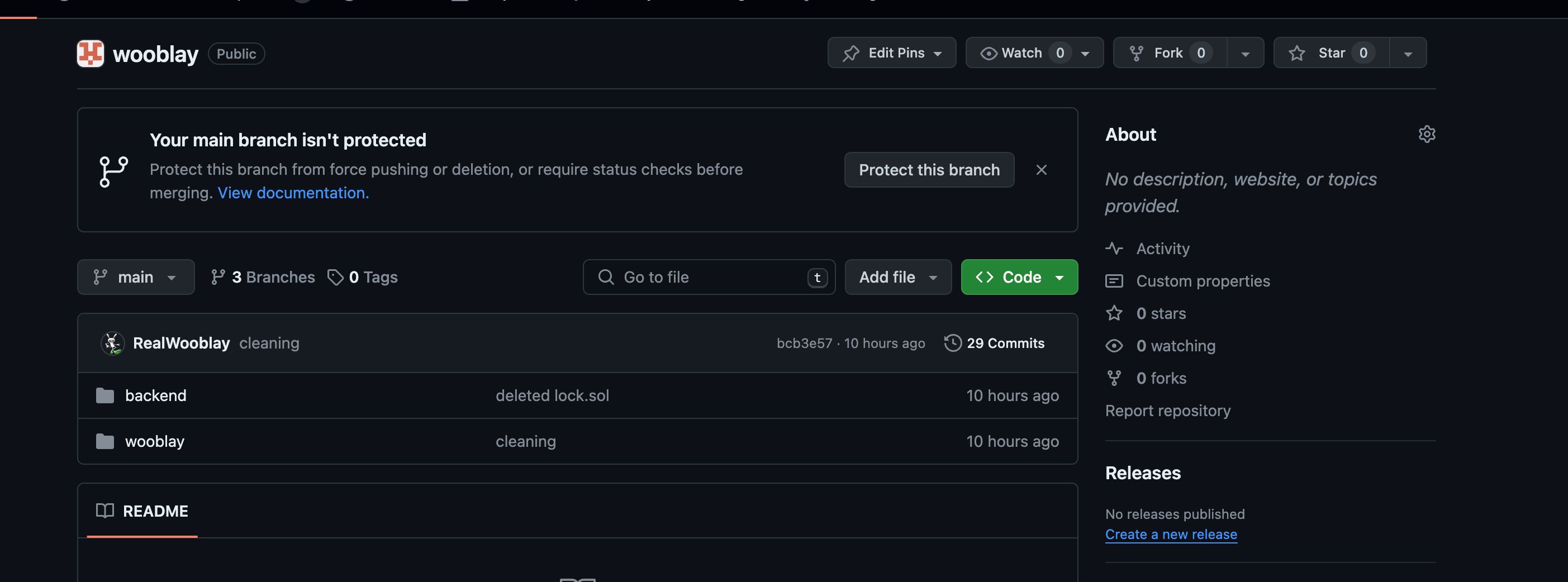Click the Custom properties note icon
1568x582 pixels.
tap(1114, 281)
